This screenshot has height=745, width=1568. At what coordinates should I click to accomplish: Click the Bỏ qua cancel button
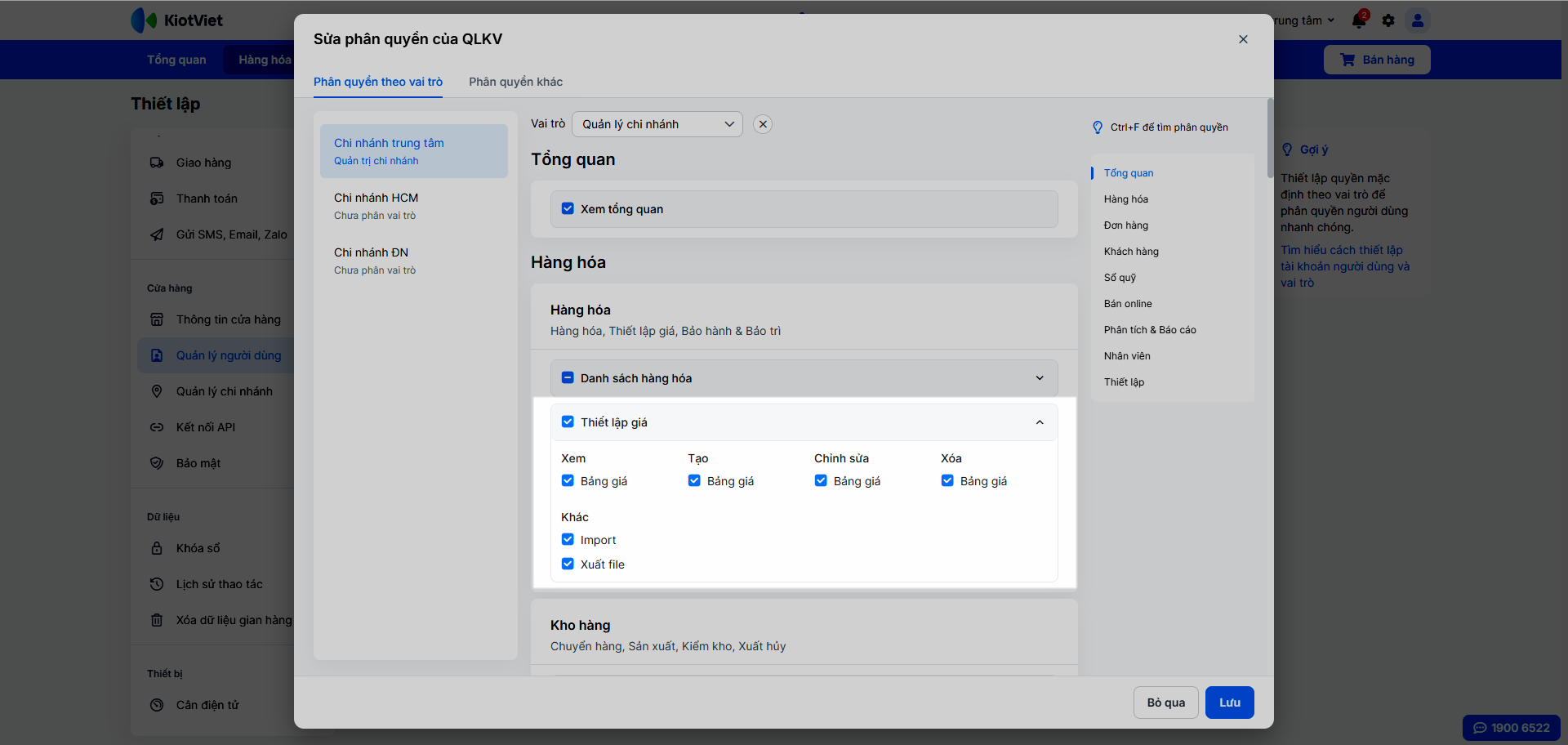[x=1165, y=703]
